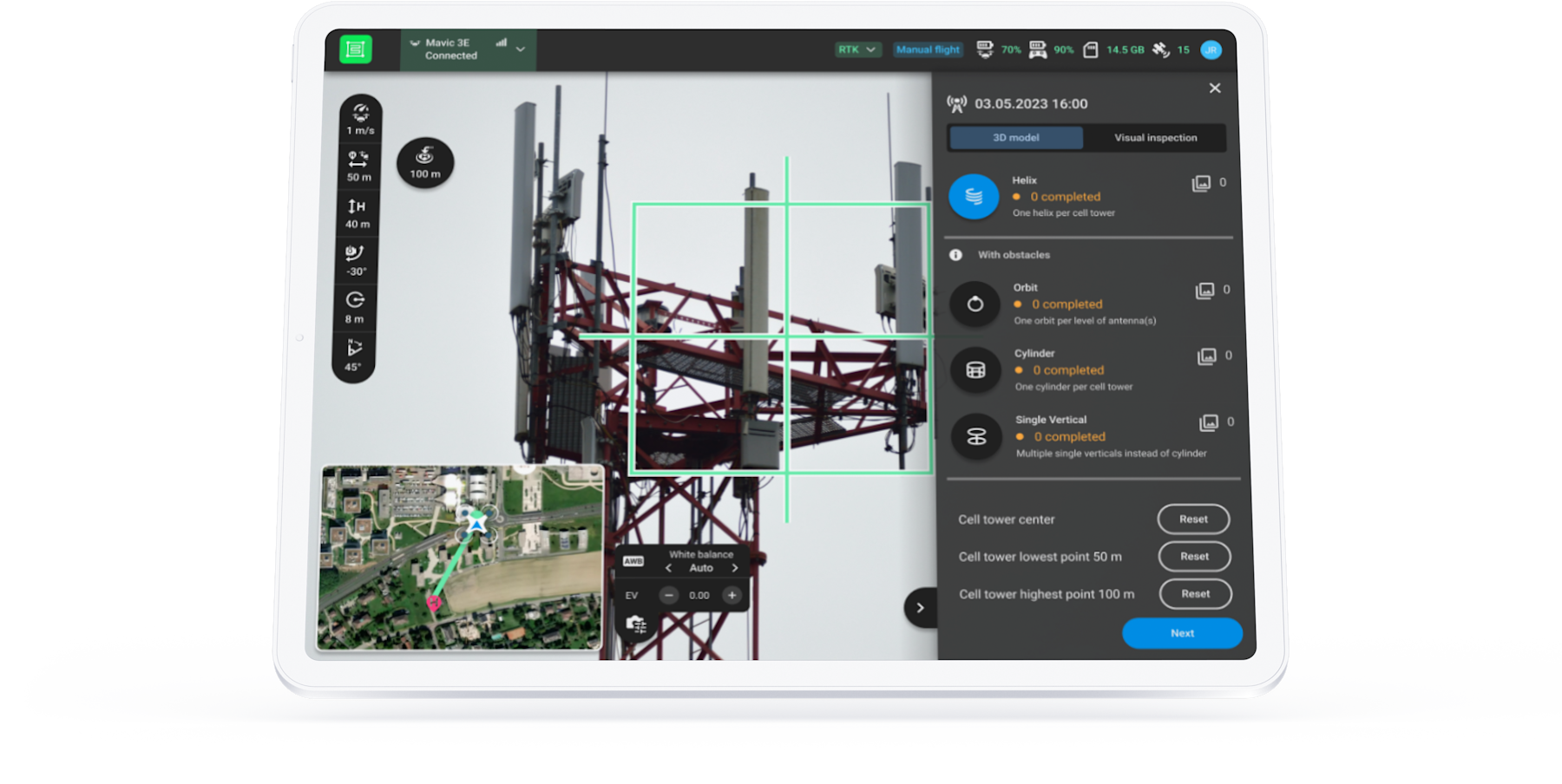This screenshot has width=1562, height=784.
Task: Reset the Cell tower center value
Action: coord(1192,519)
